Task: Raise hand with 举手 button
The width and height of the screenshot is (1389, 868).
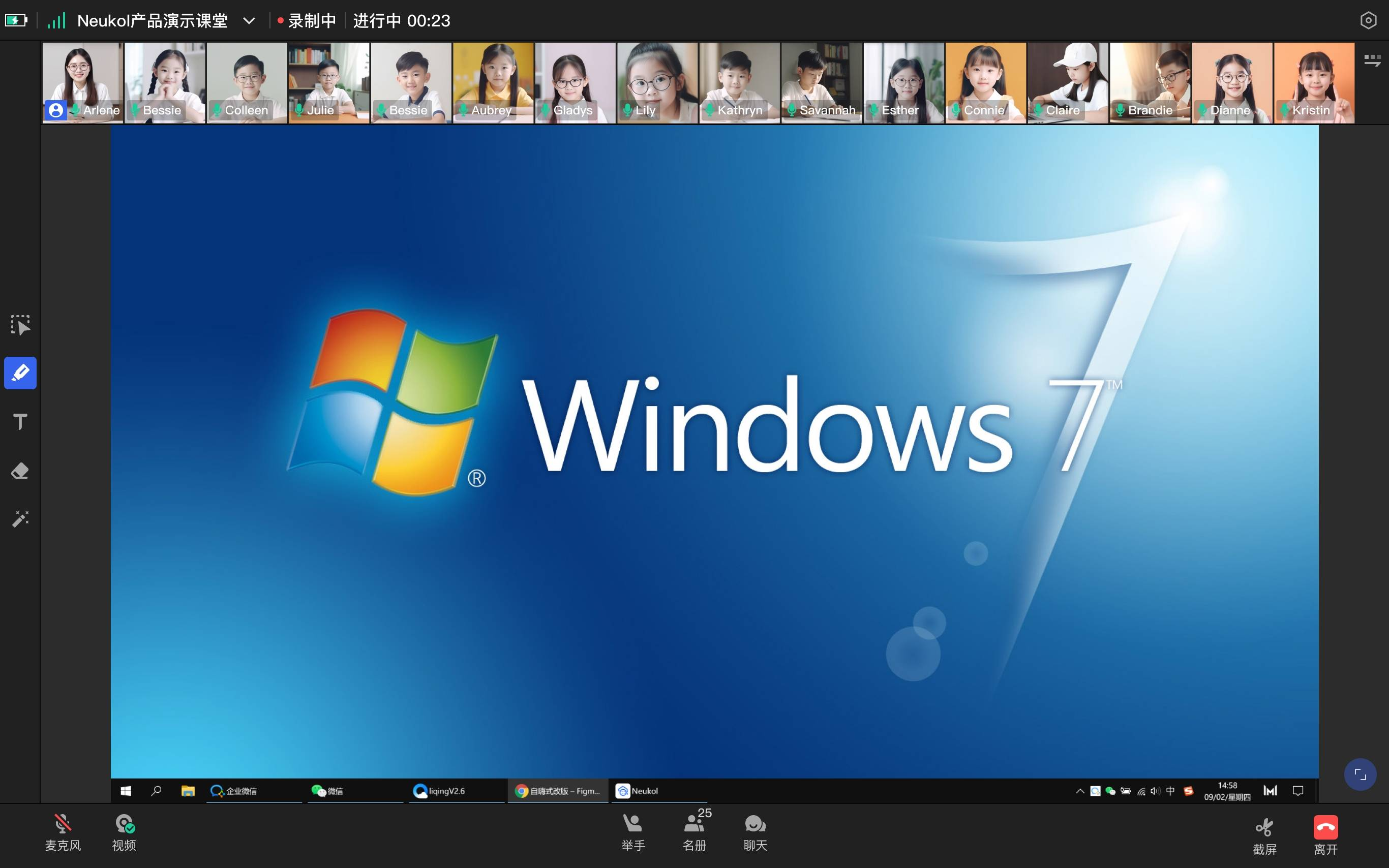Action: [633, 832]
